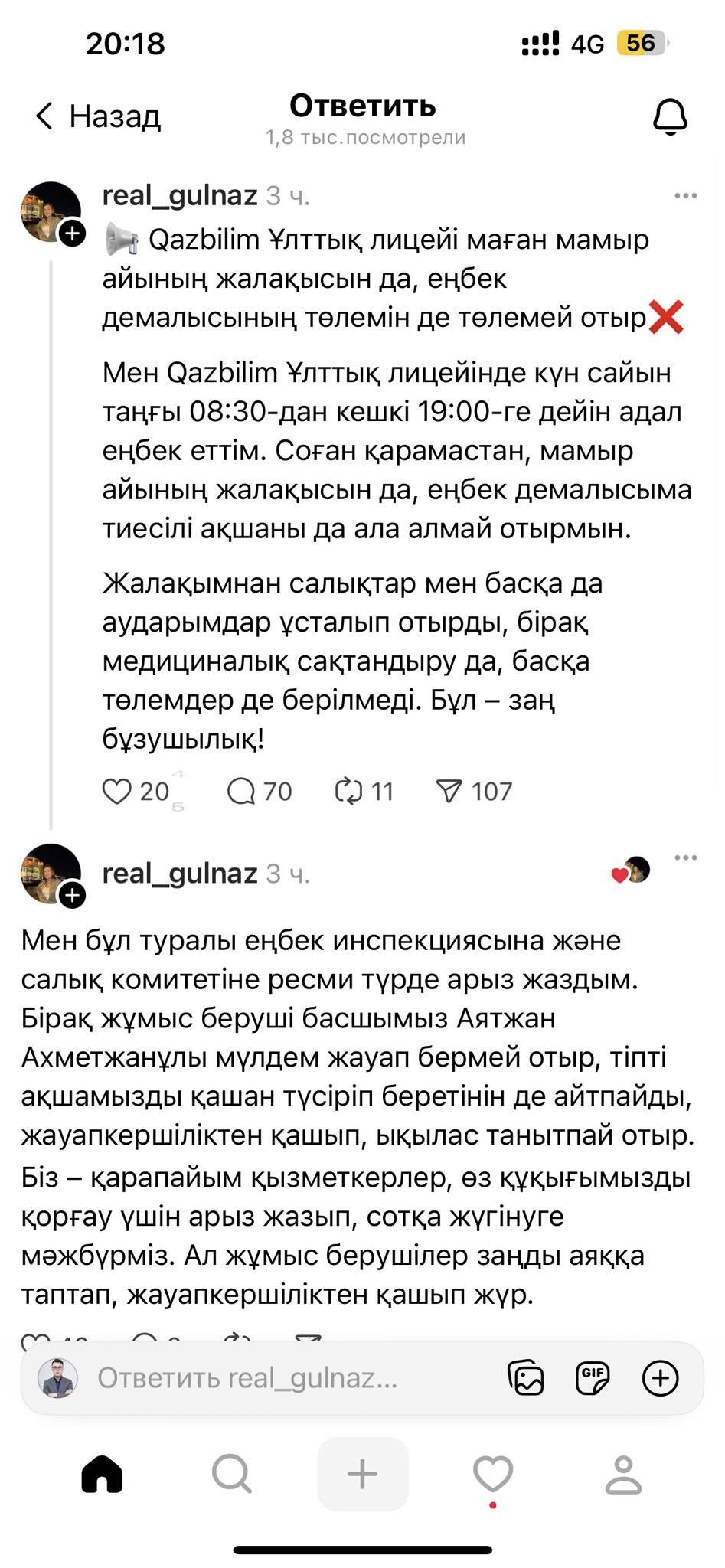Screen dimensions: 725x1568
Task: Go back using the Назад button
Action: pyautogui.click(x=98, y=116)
